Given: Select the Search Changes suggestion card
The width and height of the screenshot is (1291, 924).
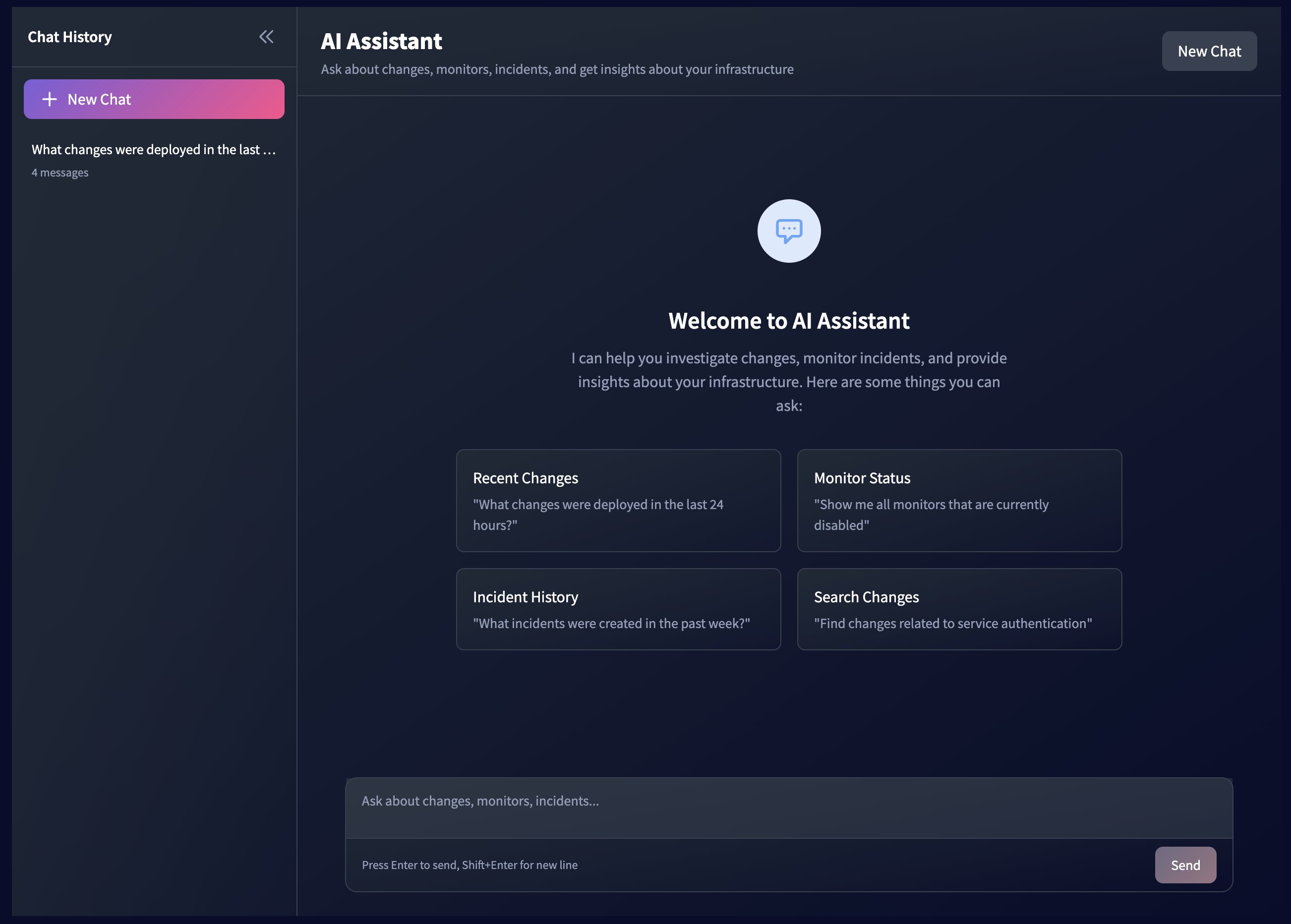Looking at the screenshot, I should click(x=959, y=609).
